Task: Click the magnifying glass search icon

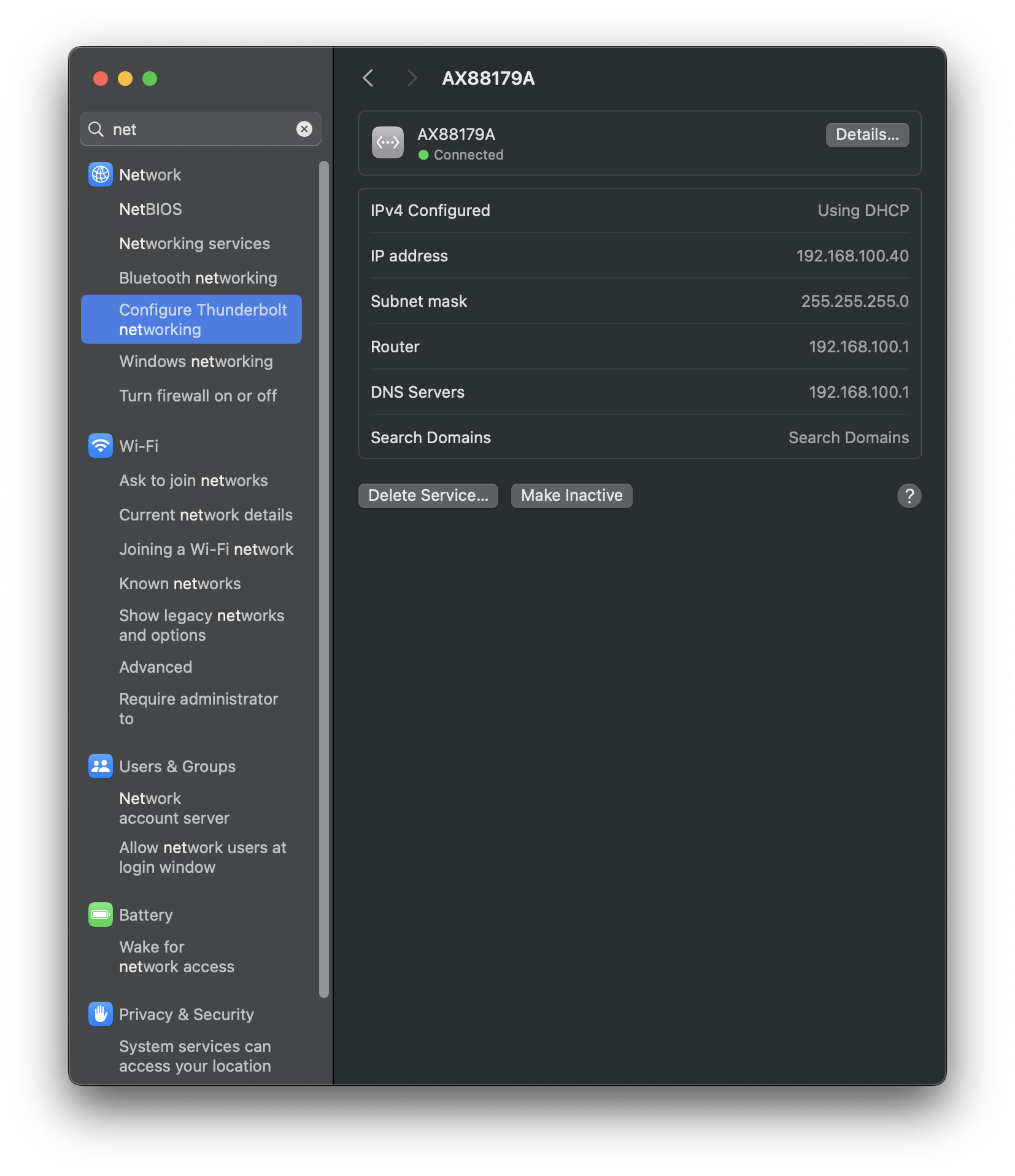Action: pyautogui.click(x=96, y=129)
